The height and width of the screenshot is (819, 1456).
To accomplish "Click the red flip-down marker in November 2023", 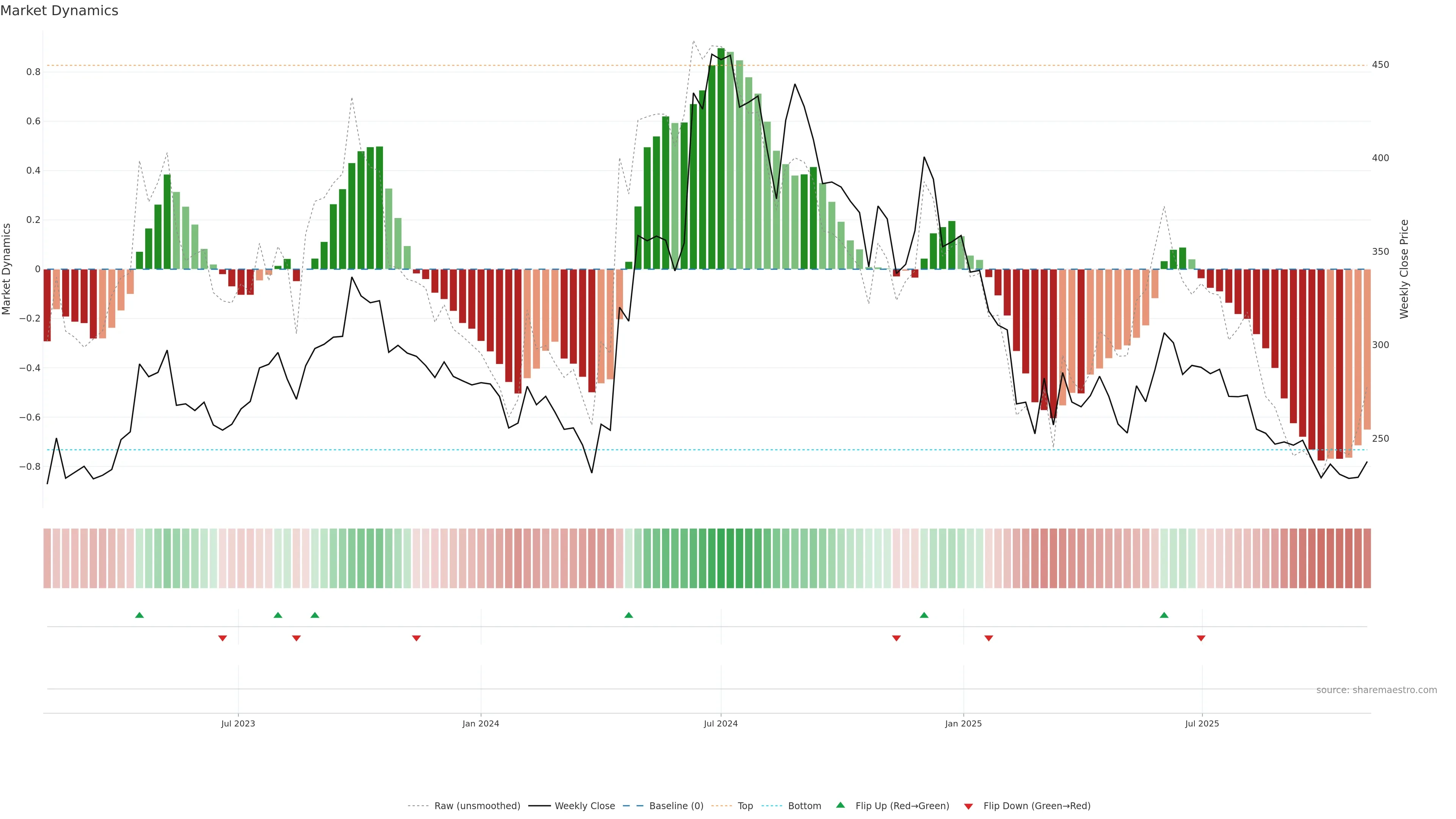I will [x=417, y=638].
